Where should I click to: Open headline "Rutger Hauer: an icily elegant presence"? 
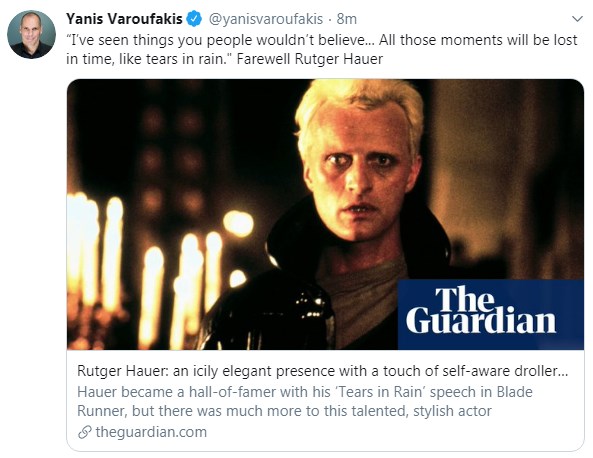pos(323,371)
